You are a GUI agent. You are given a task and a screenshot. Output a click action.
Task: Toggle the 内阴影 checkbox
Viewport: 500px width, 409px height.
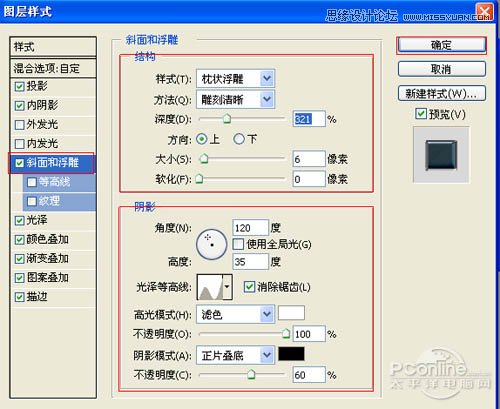click(x=20, y=106)
